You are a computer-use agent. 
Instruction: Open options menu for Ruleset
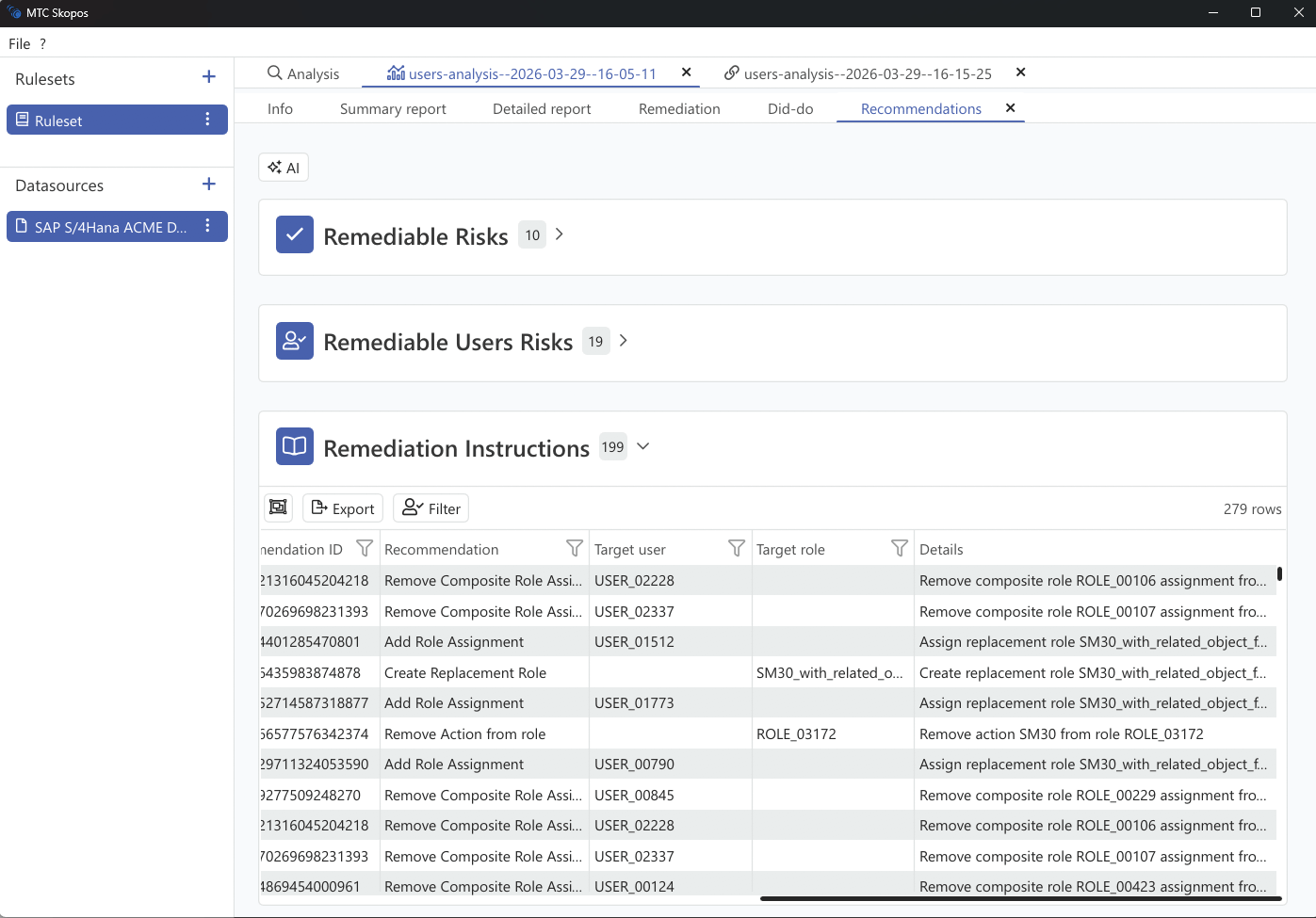tap(208, 120)
